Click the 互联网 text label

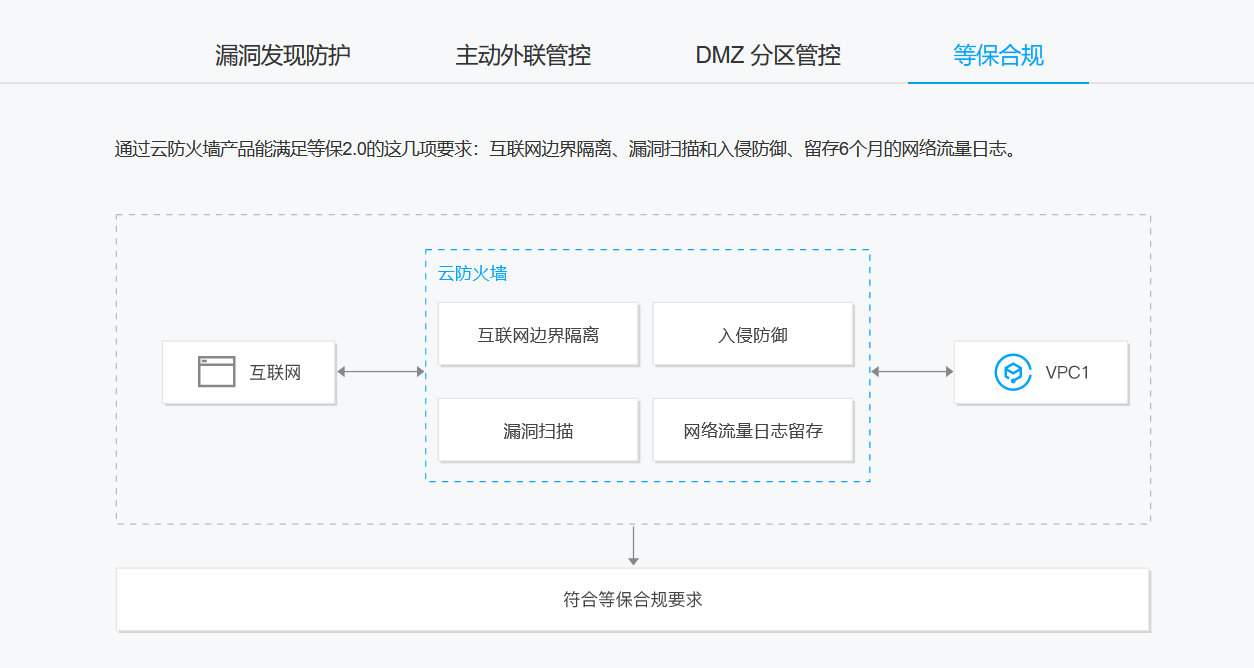(275, 373)
